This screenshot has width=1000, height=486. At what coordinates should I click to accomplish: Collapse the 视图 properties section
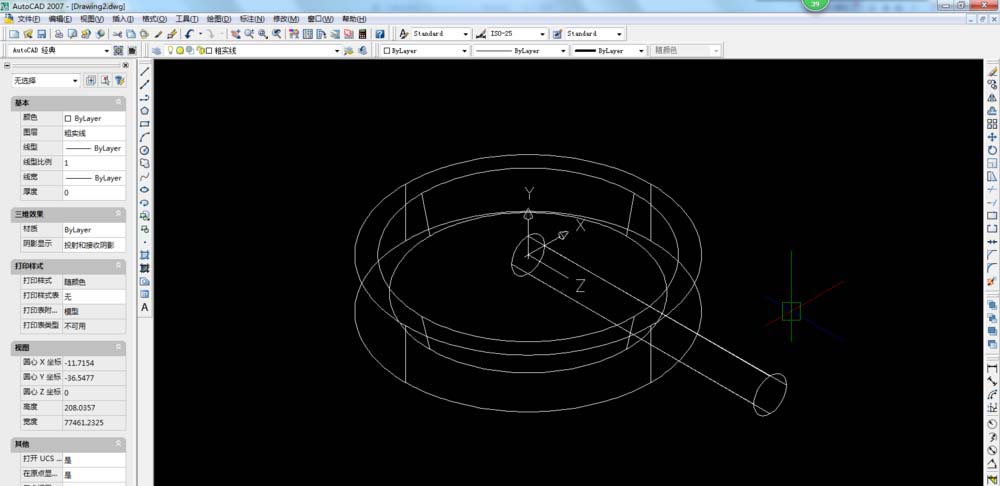pos(118,347)
